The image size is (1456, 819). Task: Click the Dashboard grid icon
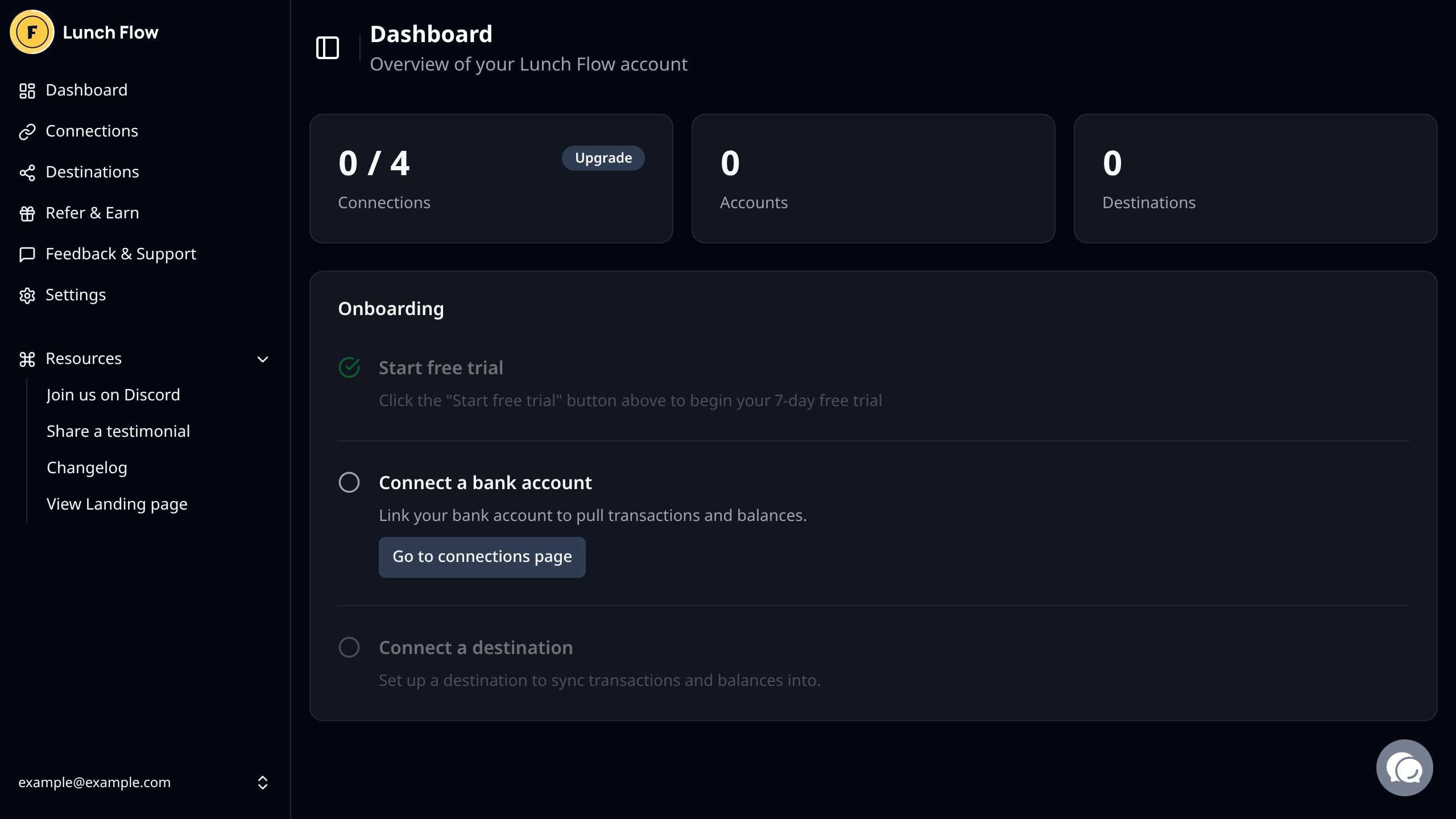[27, 90]
